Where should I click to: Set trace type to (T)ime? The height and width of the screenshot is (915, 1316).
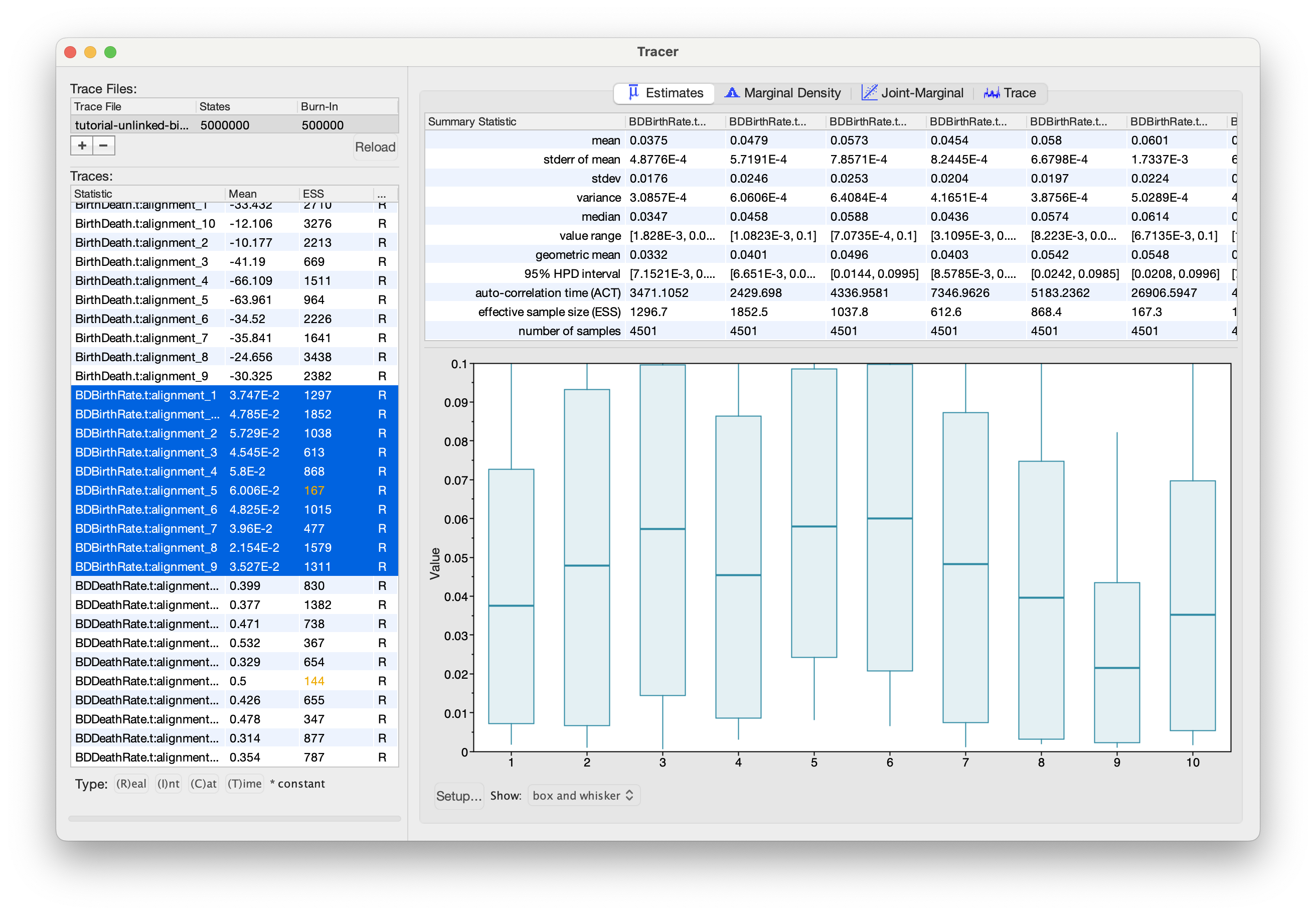[245, 784]
